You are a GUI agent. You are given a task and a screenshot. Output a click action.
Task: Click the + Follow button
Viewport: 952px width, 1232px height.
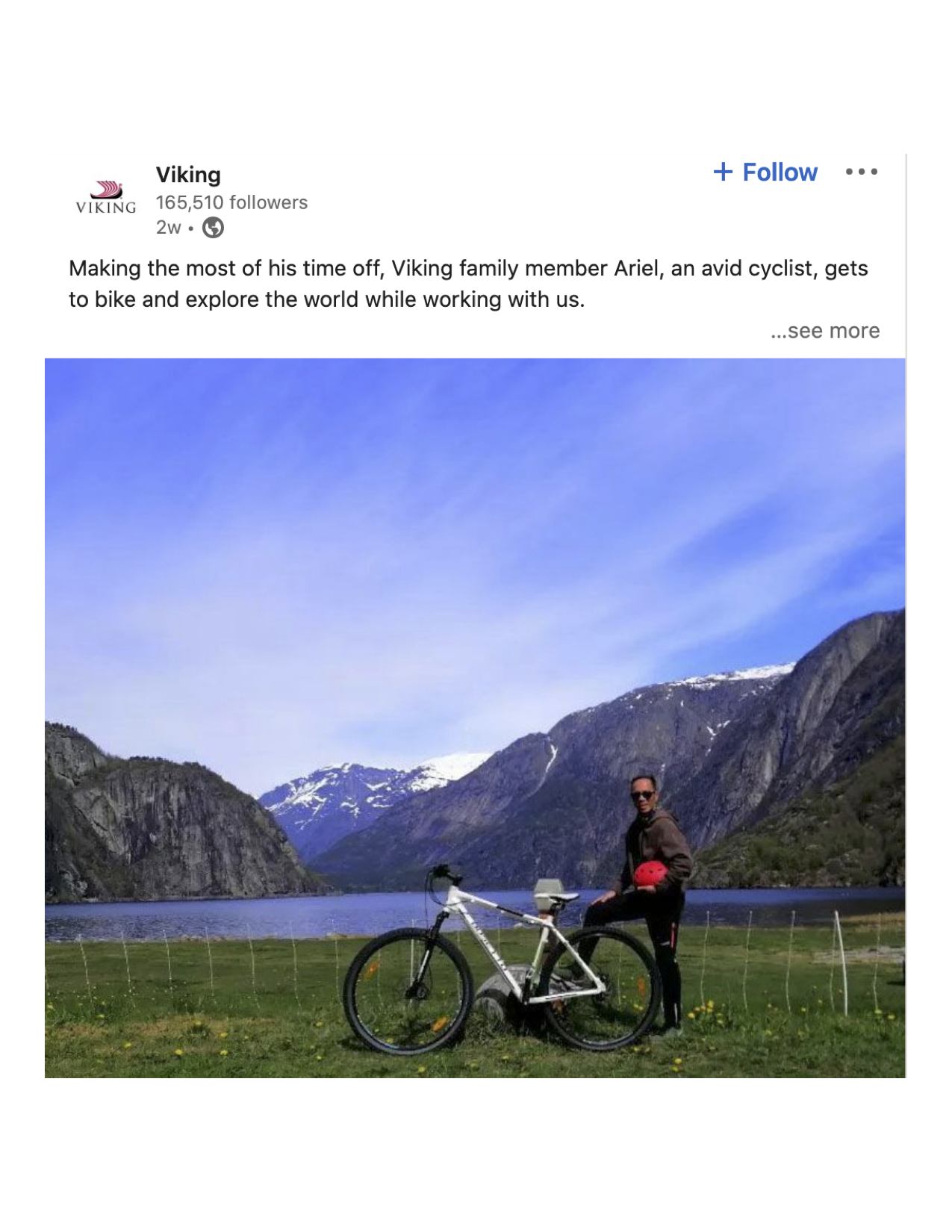pyautogui.click(x=765, y=172)
